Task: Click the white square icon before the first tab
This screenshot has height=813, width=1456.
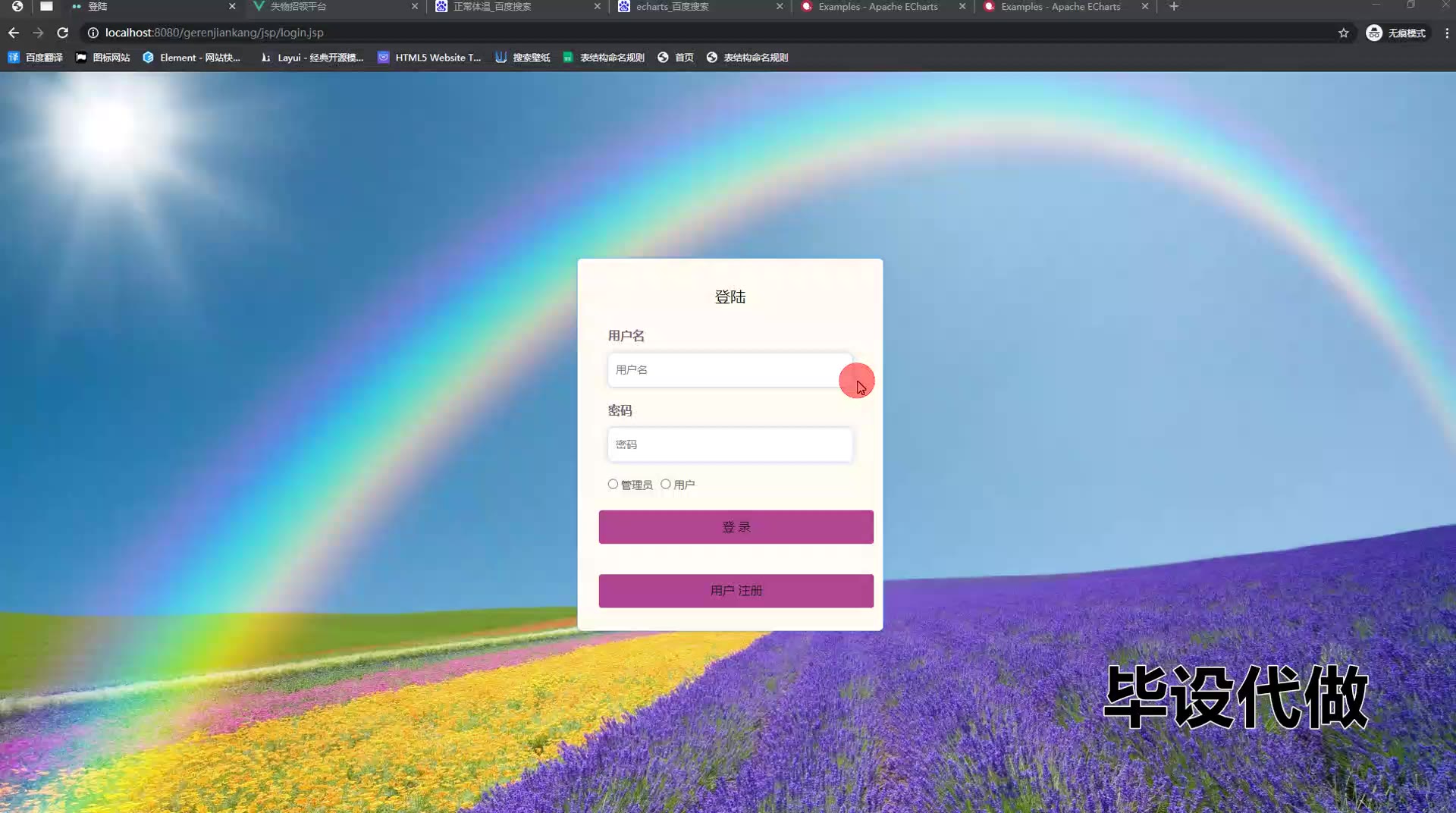Action: pyautogui.click(x=46, y=6)
